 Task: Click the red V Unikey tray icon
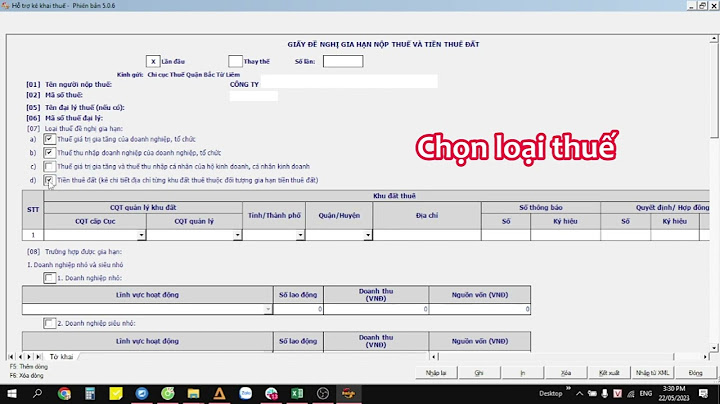(x=618, y=393)
